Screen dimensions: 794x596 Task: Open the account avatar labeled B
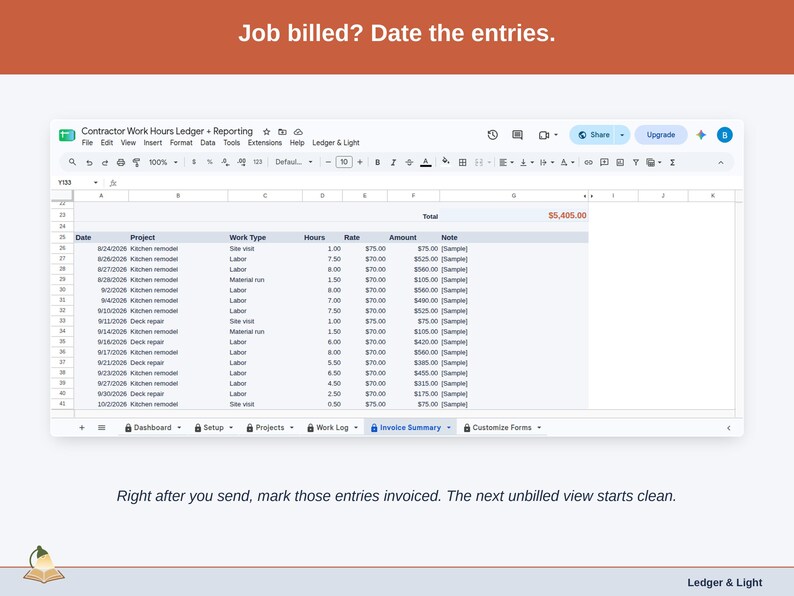point(725,135)
